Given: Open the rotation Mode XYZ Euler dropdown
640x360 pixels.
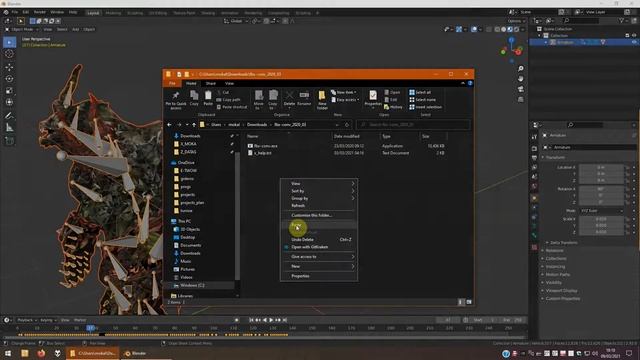Looking at the screenshot, I should [602, 211].
